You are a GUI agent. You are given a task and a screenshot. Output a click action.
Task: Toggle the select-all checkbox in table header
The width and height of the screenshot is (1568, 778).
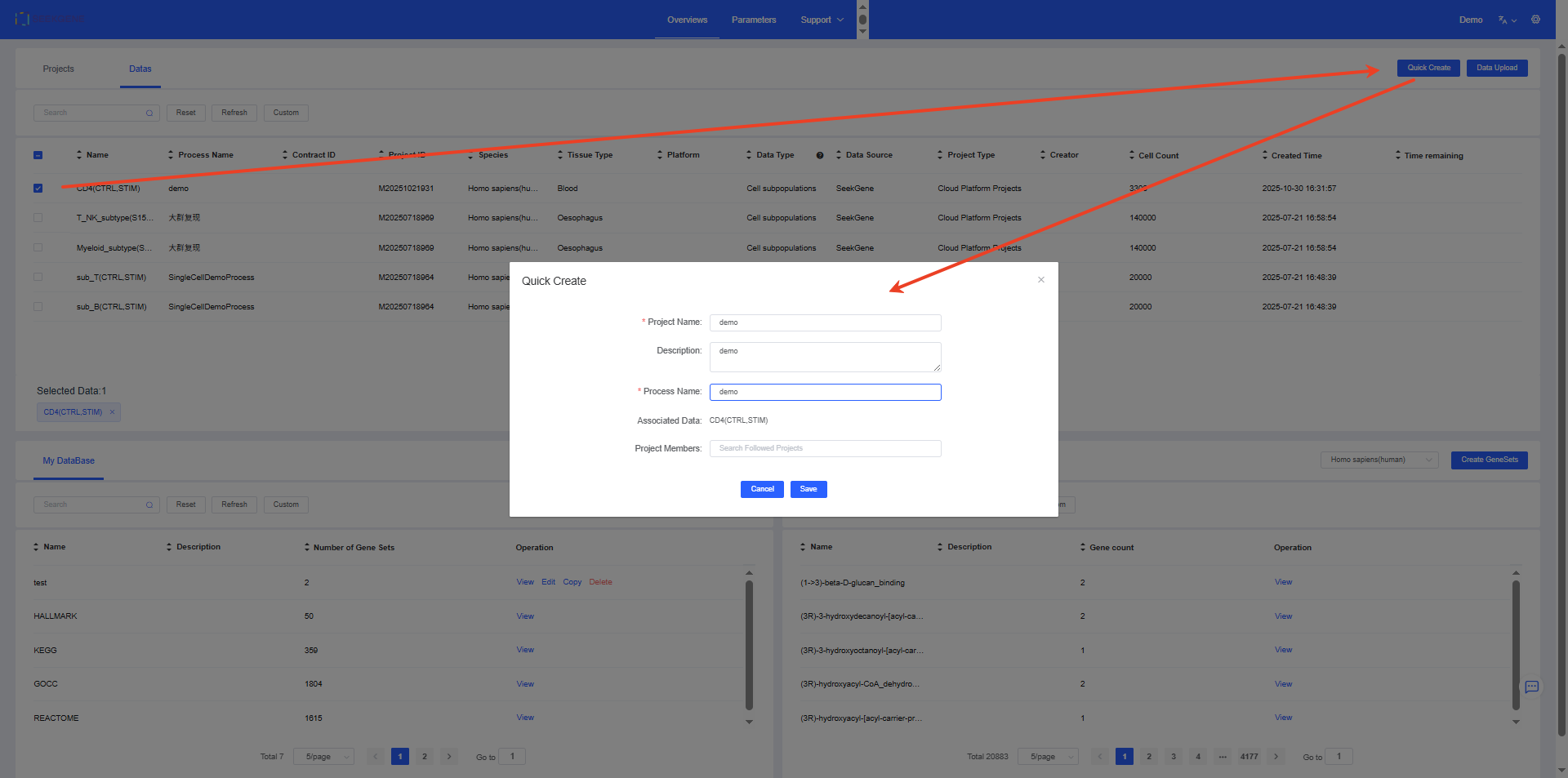(38, 155)
